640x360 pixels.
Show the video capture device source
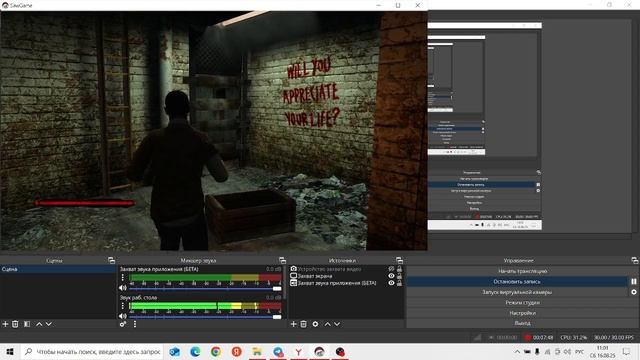(x=391, y=269)
